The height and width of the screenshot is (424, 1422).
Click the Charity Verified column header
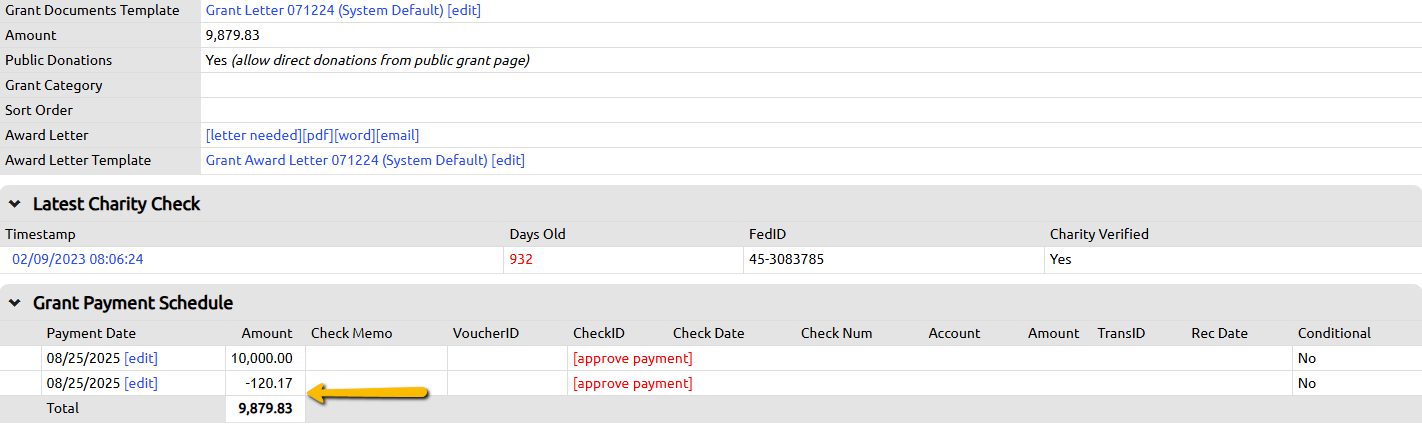coord(1099,234)
